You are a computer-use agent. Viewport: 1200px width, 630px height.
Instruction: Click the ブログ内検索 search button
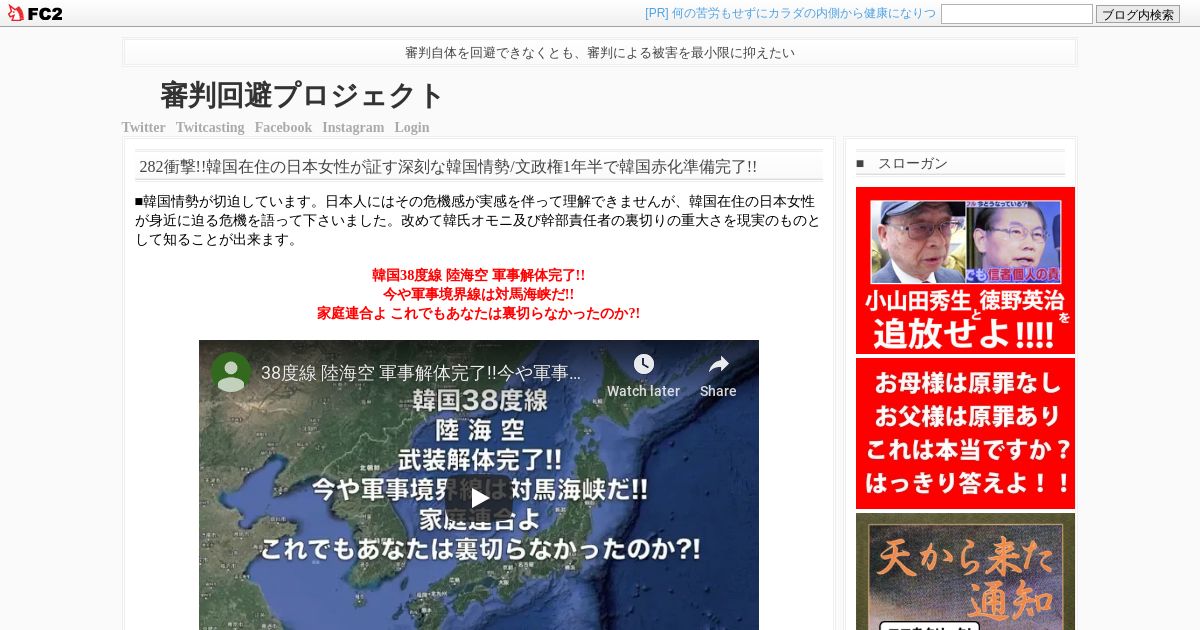point(1138,14)
